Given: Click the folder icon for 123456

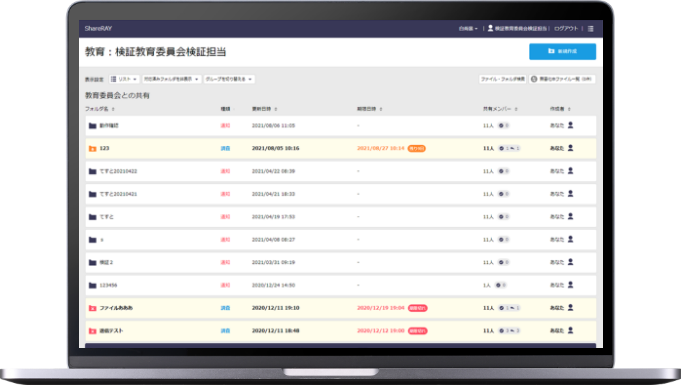Looking at the screenshot, I should click(x=93, y=285).
